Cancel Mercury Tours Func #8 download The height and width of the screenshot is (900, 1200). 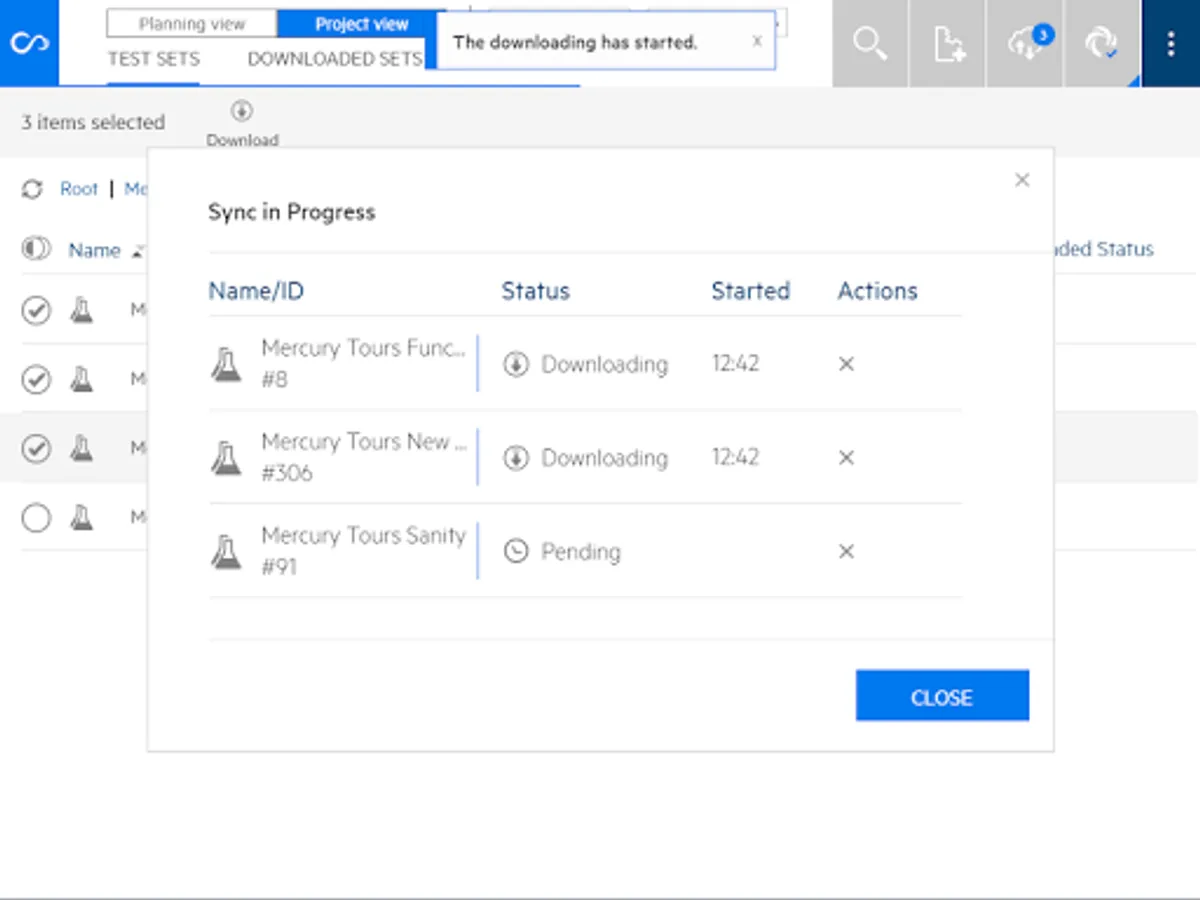click(846, 364)
